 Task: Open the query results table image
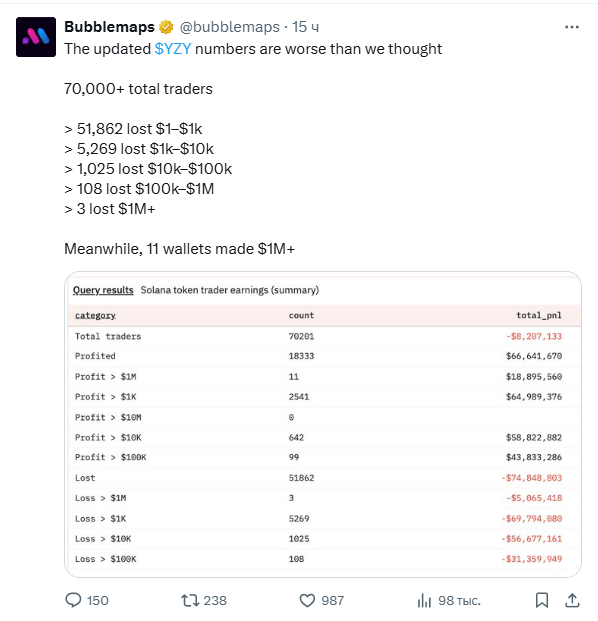click(x=323, y=424)
